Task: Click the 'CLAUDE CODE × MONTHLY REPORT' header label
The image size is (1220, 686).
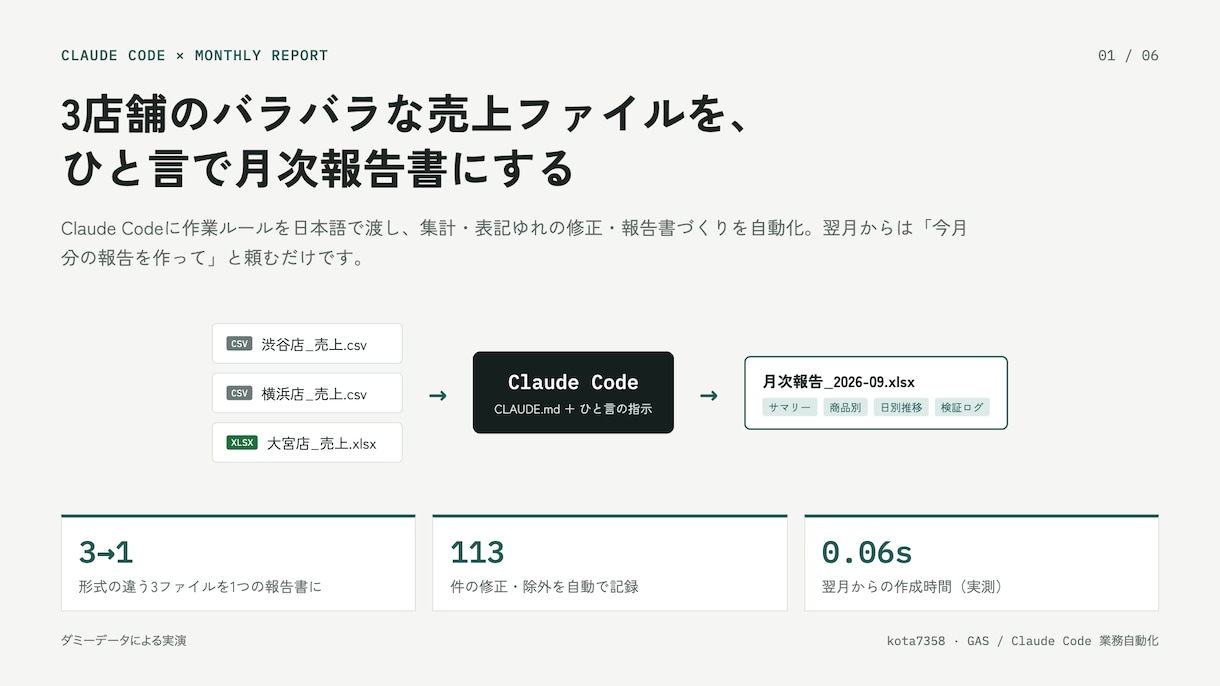Action: pyautogui.click(x=194, y=56)
